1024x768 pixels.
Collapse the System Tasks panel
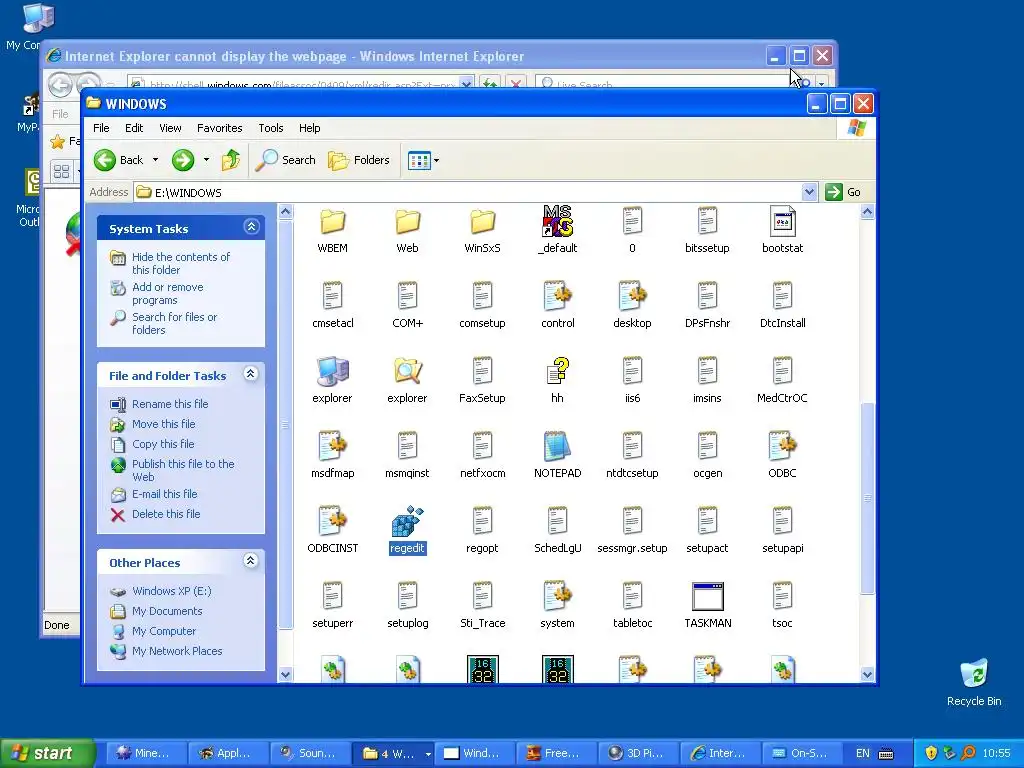pos(251,227)
